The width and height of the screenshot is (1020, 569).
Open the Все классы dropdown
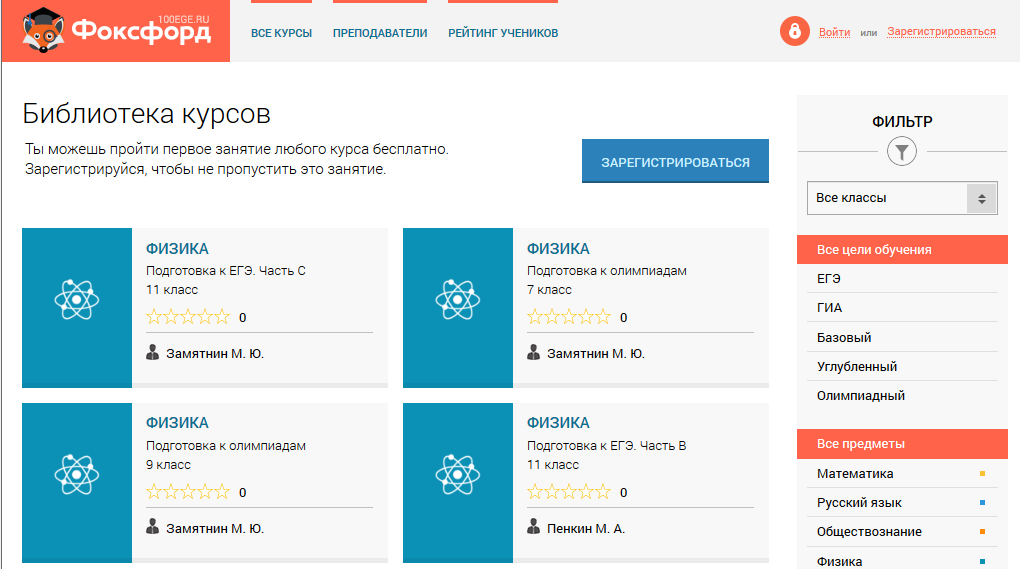click(x=902, y=198)
